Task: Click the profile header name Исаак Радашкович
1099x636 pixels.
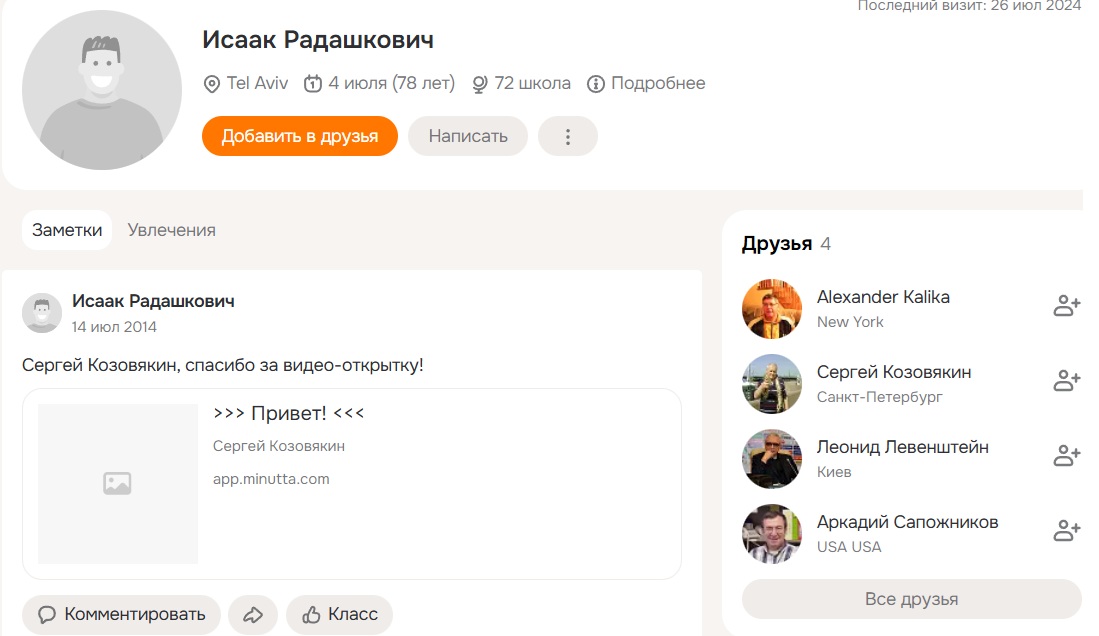Action: (x=318, y=40)
